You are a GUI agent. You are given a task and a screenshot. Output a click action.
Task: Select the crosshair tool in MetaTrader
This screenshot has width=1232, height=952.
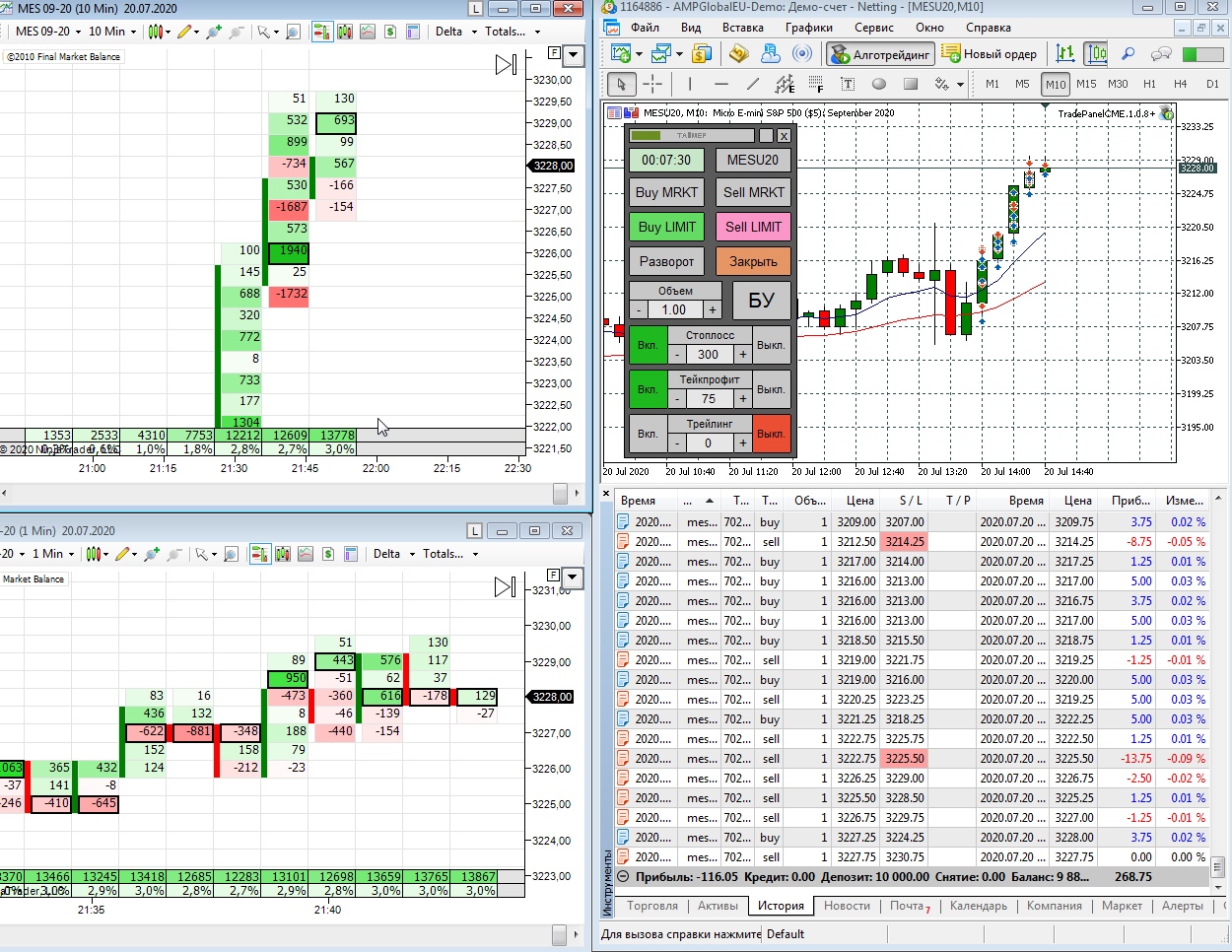click(x=652, y=84)
